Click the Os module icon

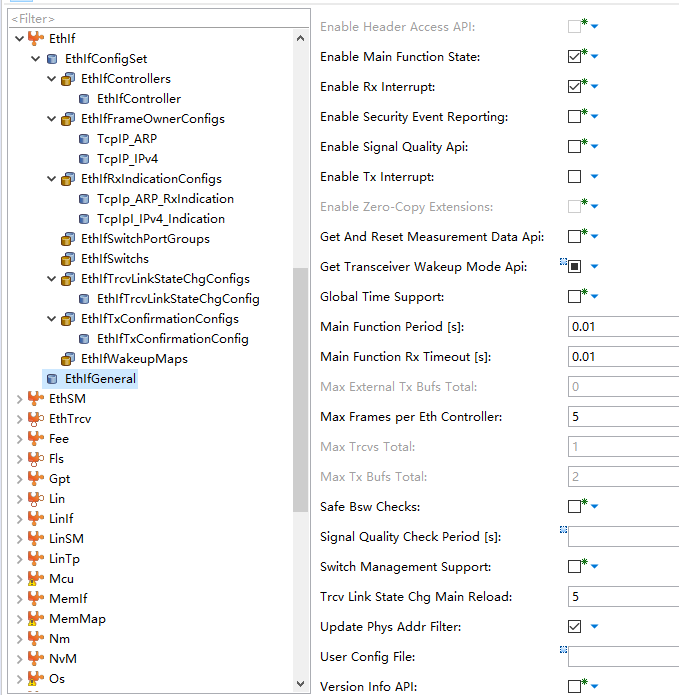36,678
